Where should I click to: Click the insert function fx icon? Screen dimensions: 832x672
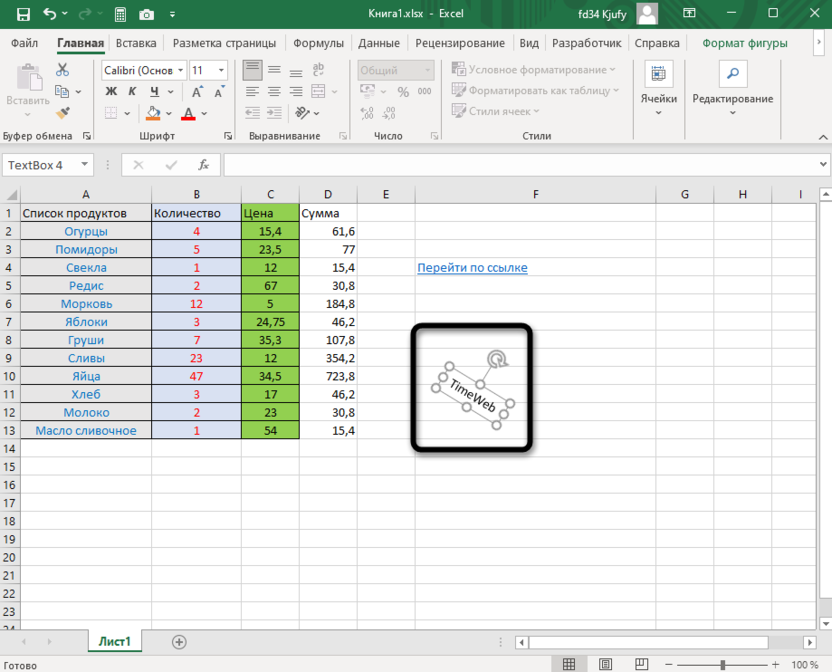tap(203, 165)
